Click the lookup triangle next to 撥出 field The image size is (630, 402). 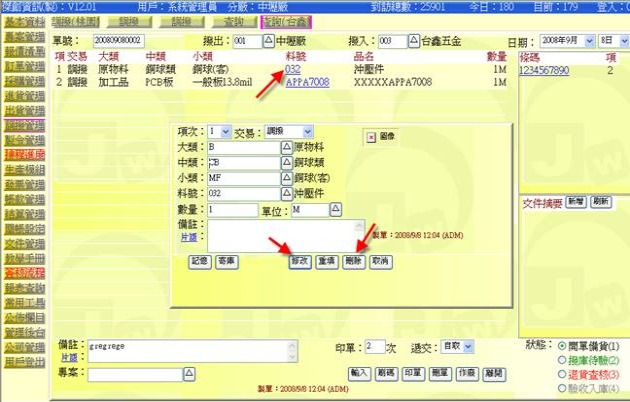[x=267, y=41]
